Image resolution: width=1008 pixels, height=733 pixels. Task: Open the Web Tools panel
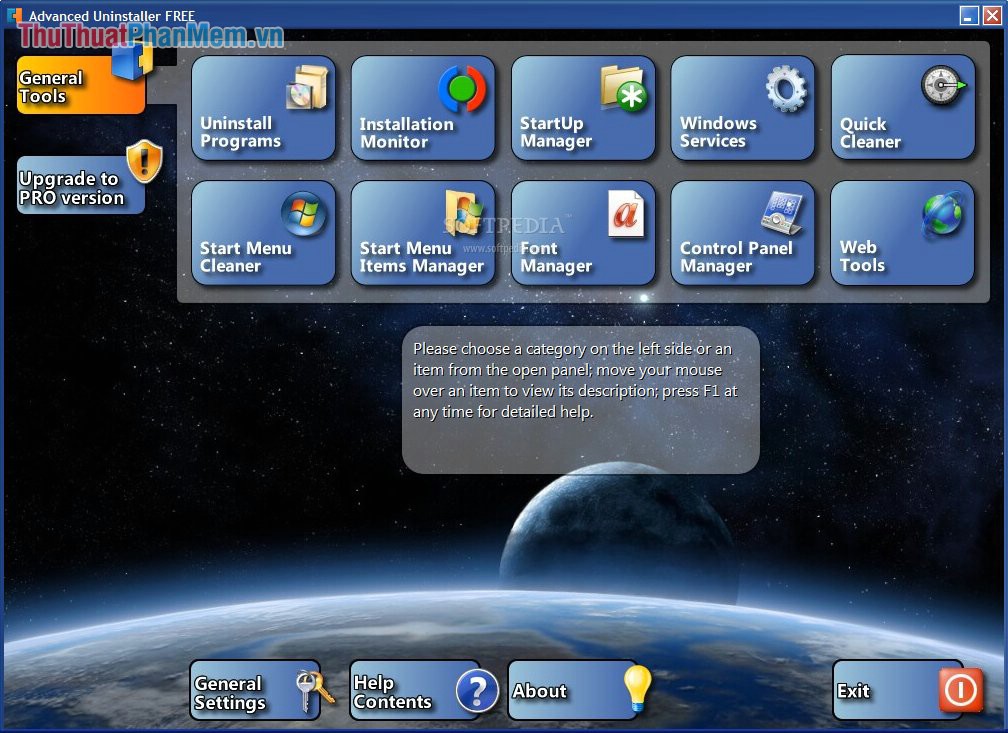coord(903,233)
